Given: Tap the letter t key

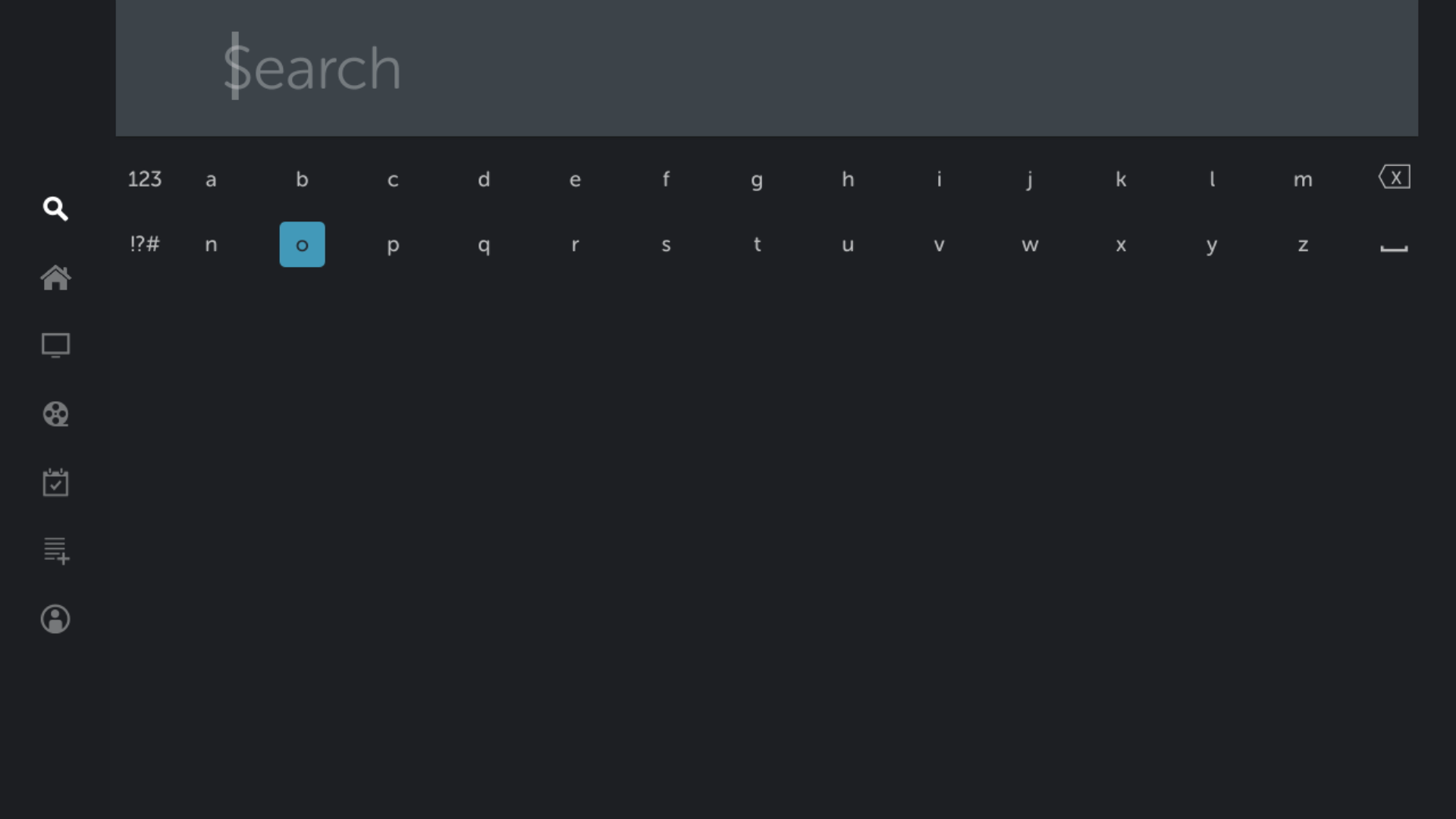Looking at the screenshot, I should (757, 244).
